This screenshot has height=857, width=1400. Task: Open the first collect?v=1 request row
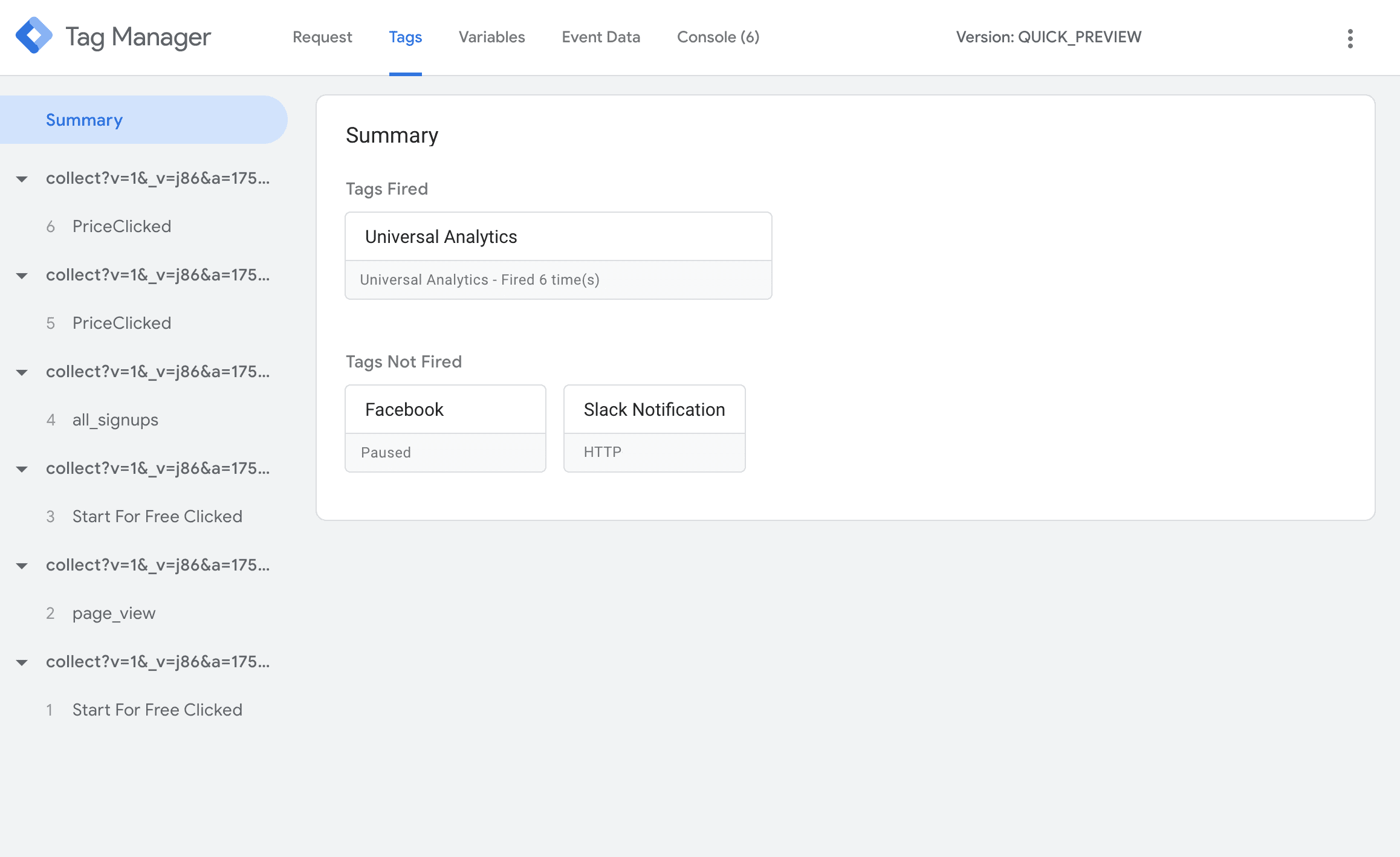pos(158,178)
